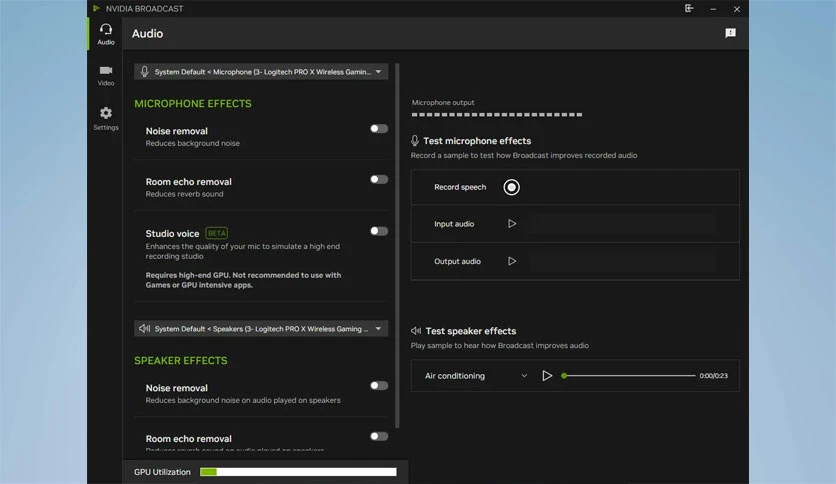The height and width of the screenshot is (484, 836).
Task: Enable speaker Noise removal toggle
Action: click(379, 385)
